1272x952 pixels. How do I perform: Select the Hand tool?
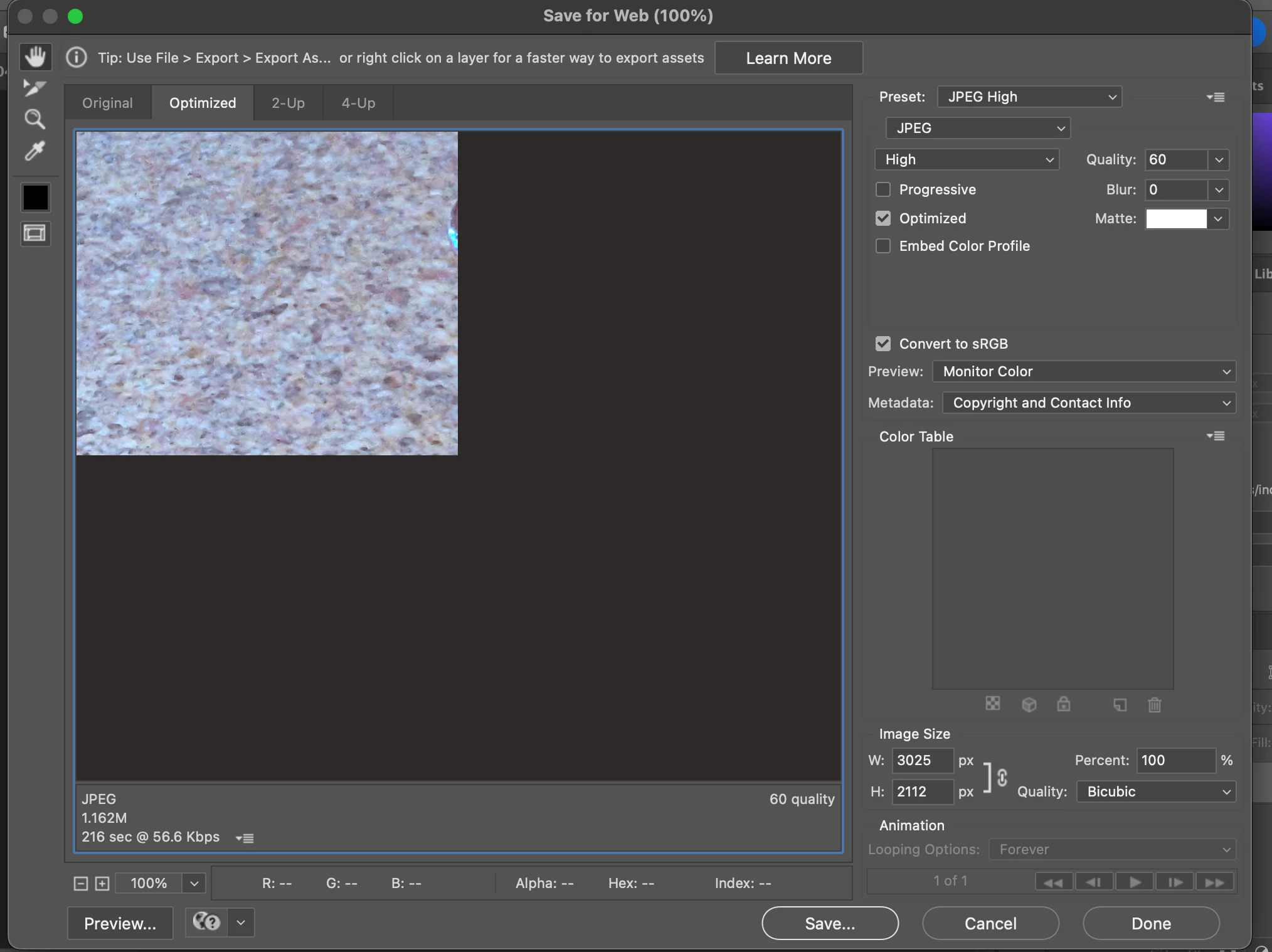click(x=35, y=56)
